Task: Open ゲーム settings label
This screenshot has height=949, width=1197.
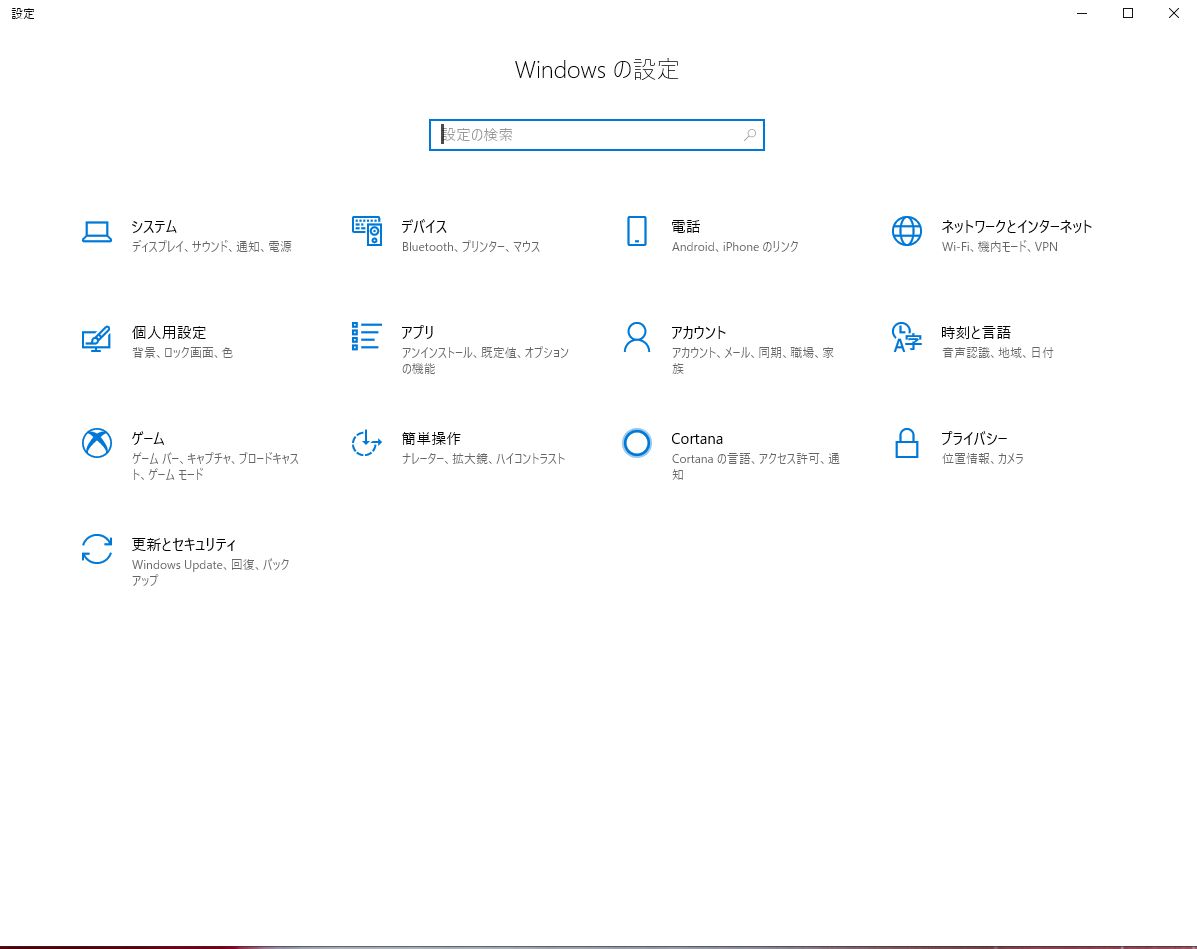Action: pyautogui.click(x=148, y=439)
